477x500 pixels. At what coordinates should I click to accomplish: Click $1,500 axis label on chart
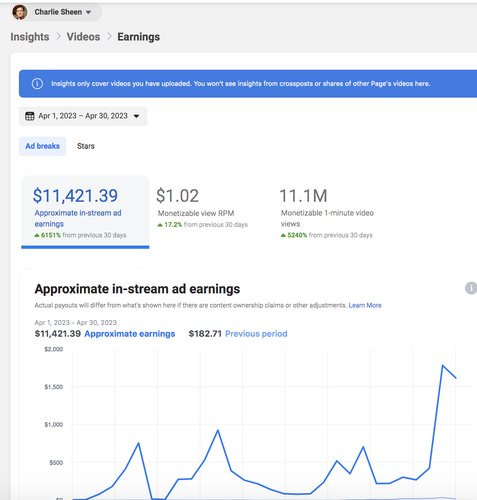pyautogui.click(x=54, y=387)
